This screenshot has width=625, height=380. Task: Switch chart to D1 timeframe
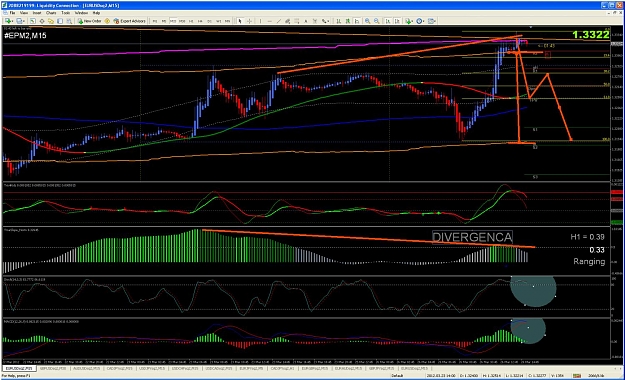pos(209,21)
